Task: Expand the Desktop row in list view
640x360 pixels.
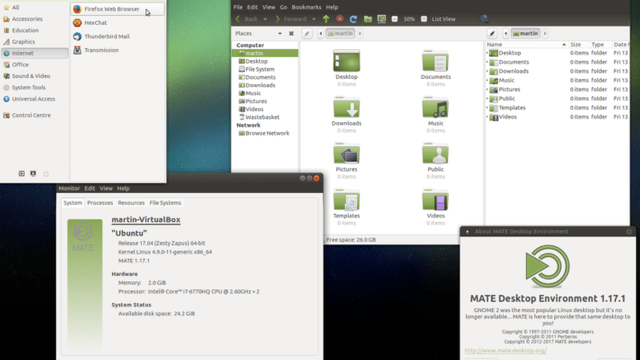Action: 487,53
